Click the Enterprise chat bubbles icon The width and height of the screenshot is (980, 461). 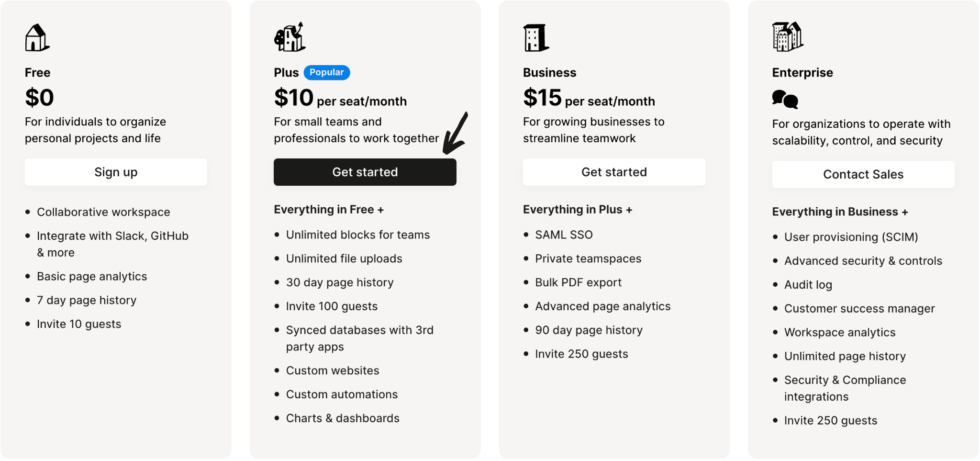(x=785, y=99)
